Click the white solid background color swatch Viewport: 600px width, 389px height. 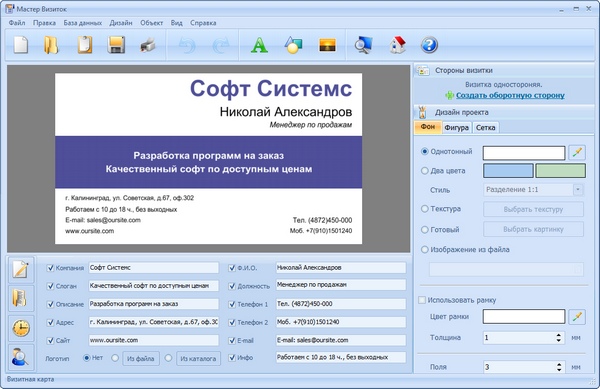(x=524, y=153)
